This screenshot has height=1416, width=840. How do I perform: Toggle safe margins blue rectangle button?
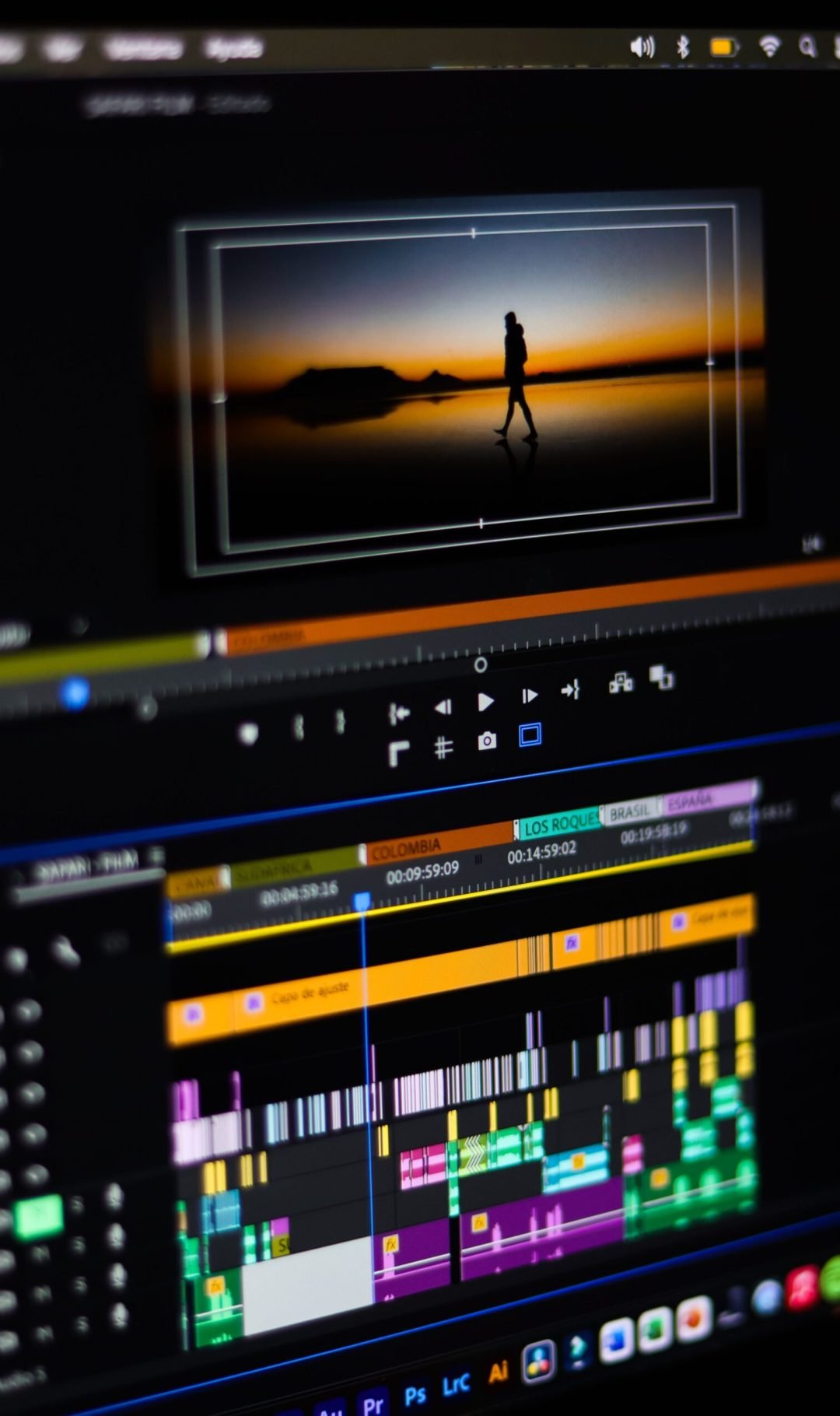(530, 734)
